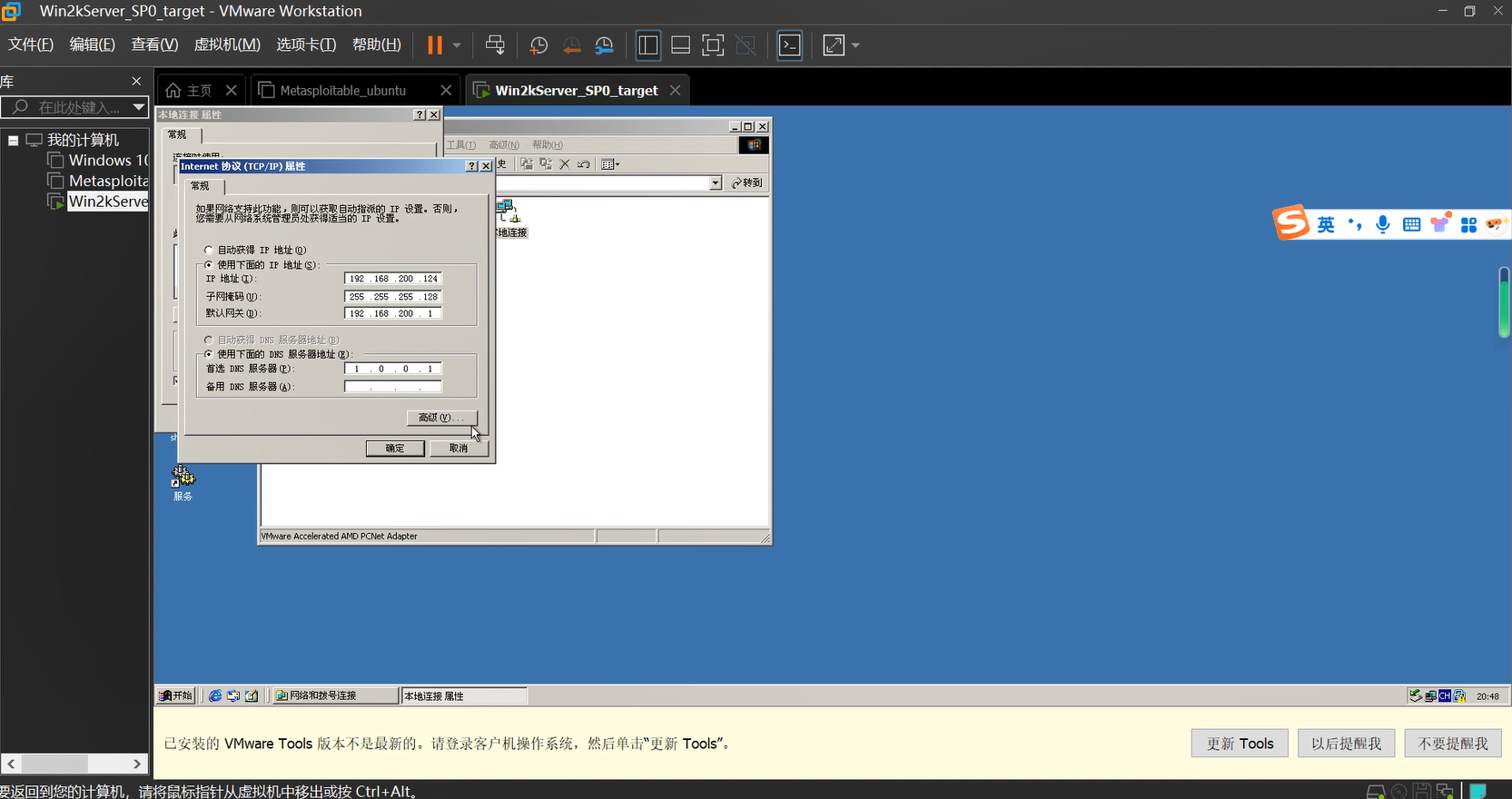
Task: Select 自动获得 IP 地址 radio button
Action: 209,250
